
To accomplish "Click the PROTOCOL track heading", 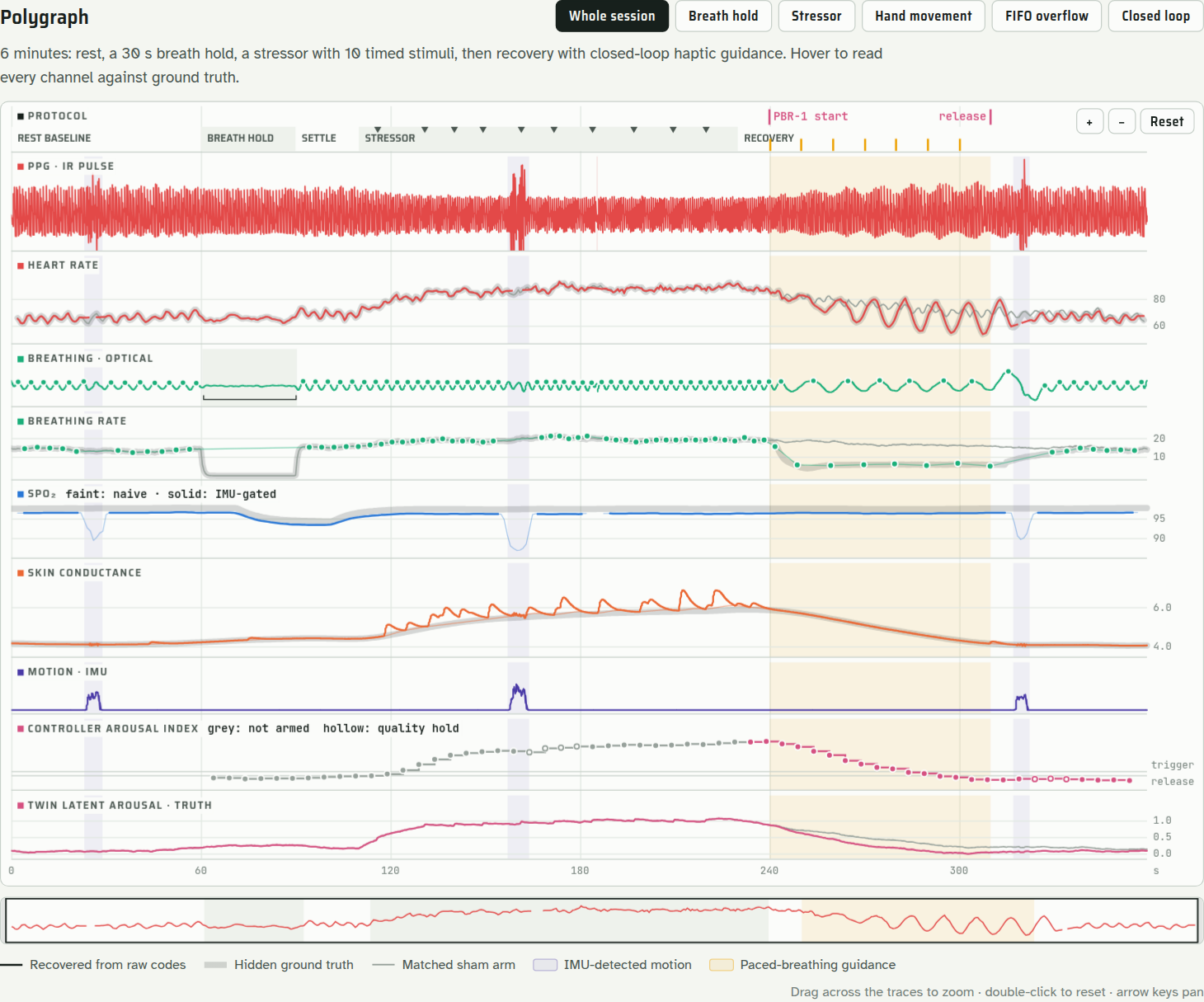I will tap(57, 116).
